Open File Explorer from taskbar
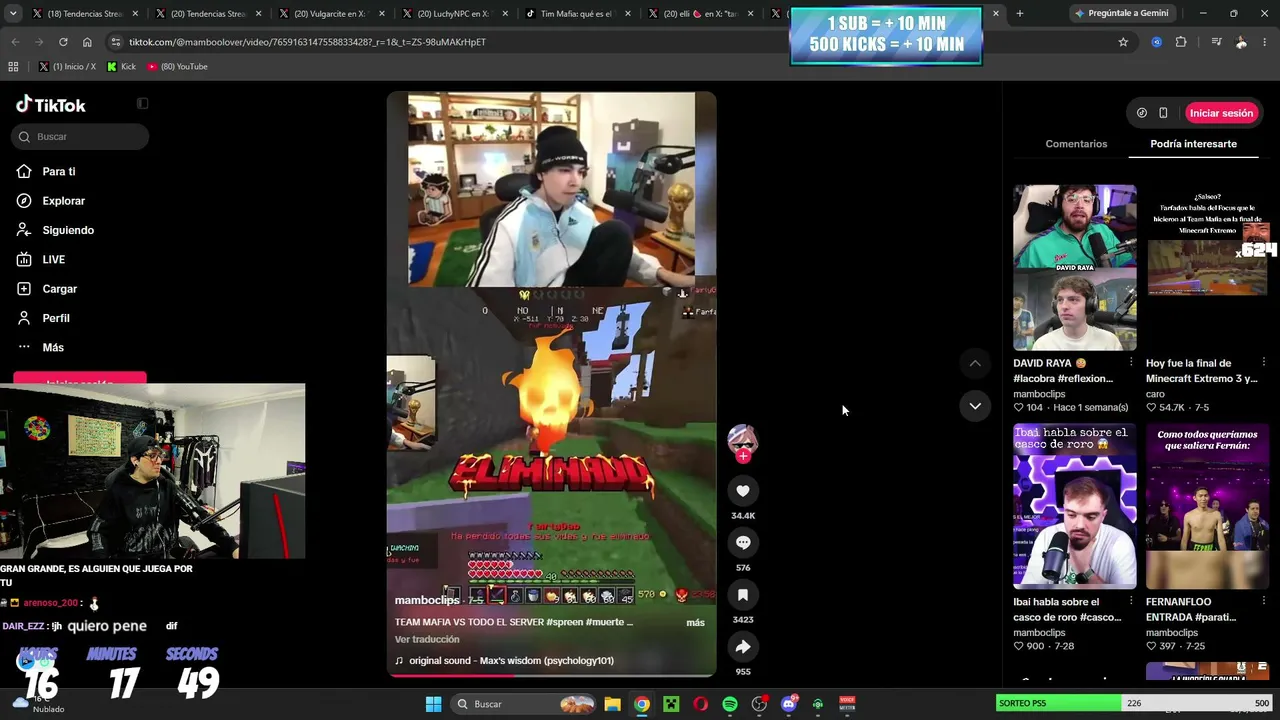The height and width of the screenshot is (720, 1280). [612, 704]
